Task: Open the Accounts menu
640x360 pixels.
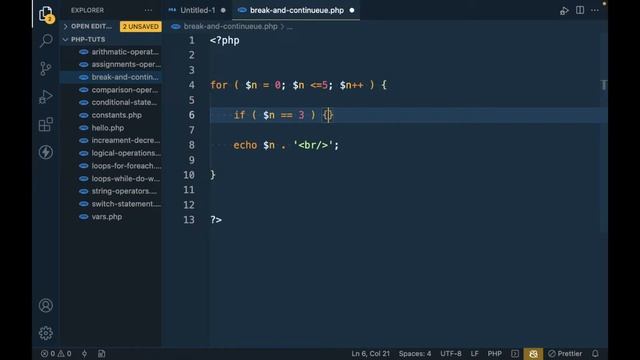Action: tap(46, 305)
